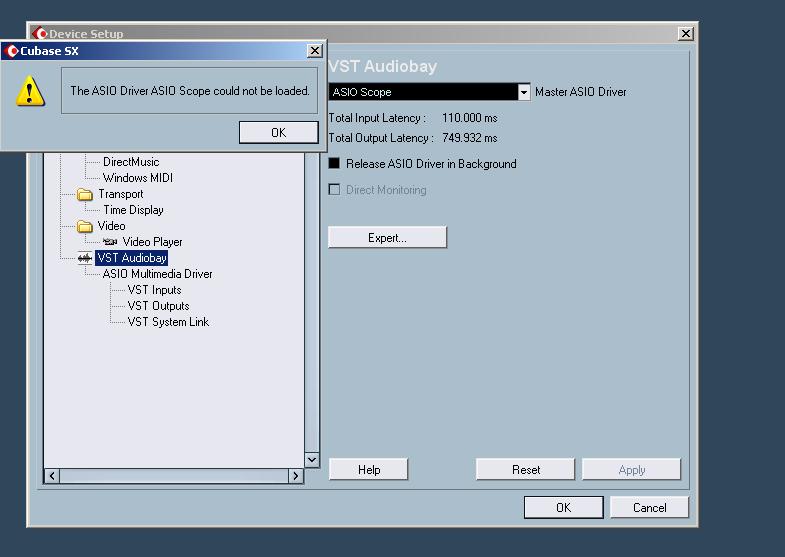Close the Cubase SX error dialog

click(x=314, y=51)
